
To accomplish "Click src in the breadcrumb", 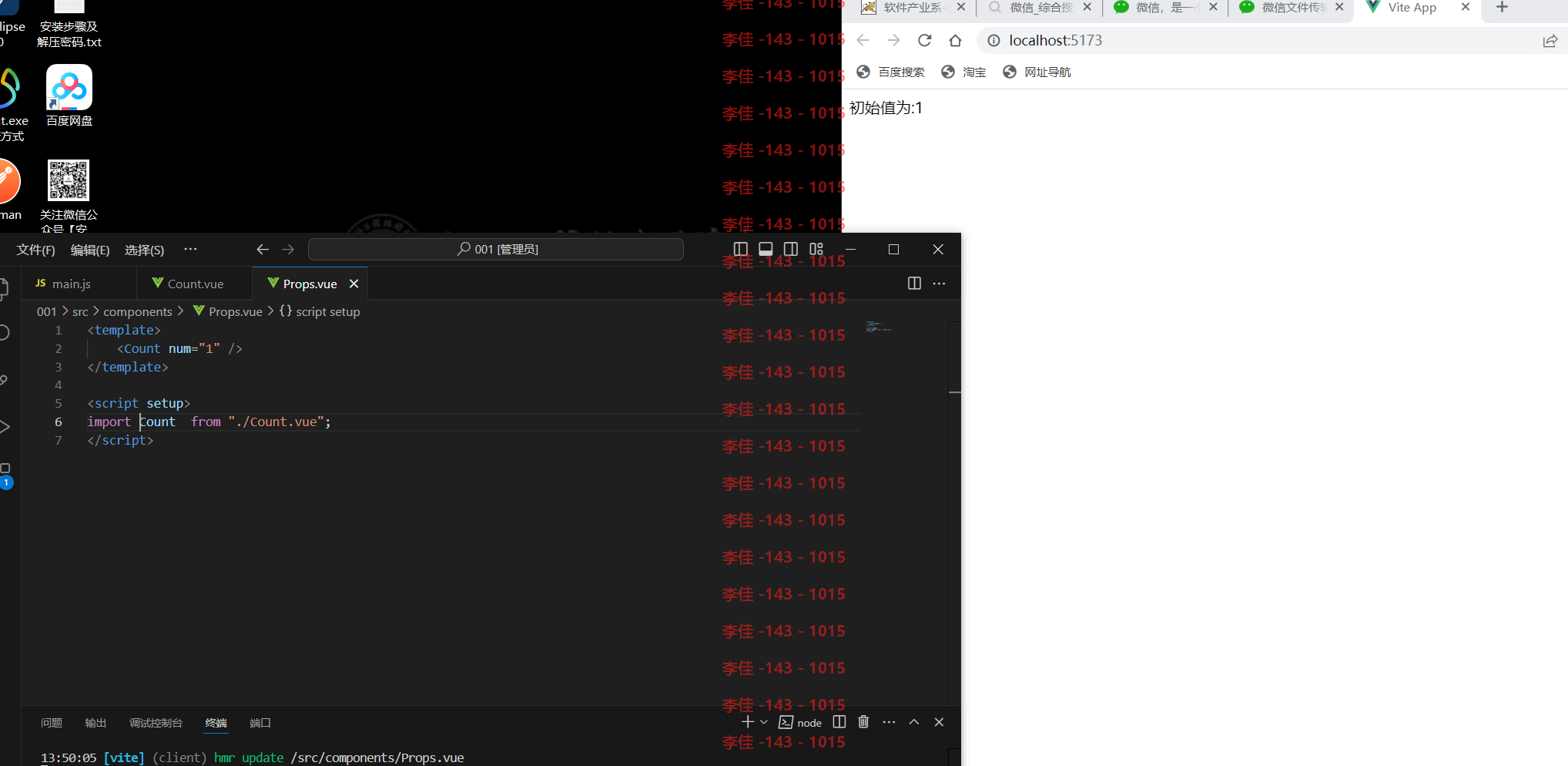I will 80,311.
